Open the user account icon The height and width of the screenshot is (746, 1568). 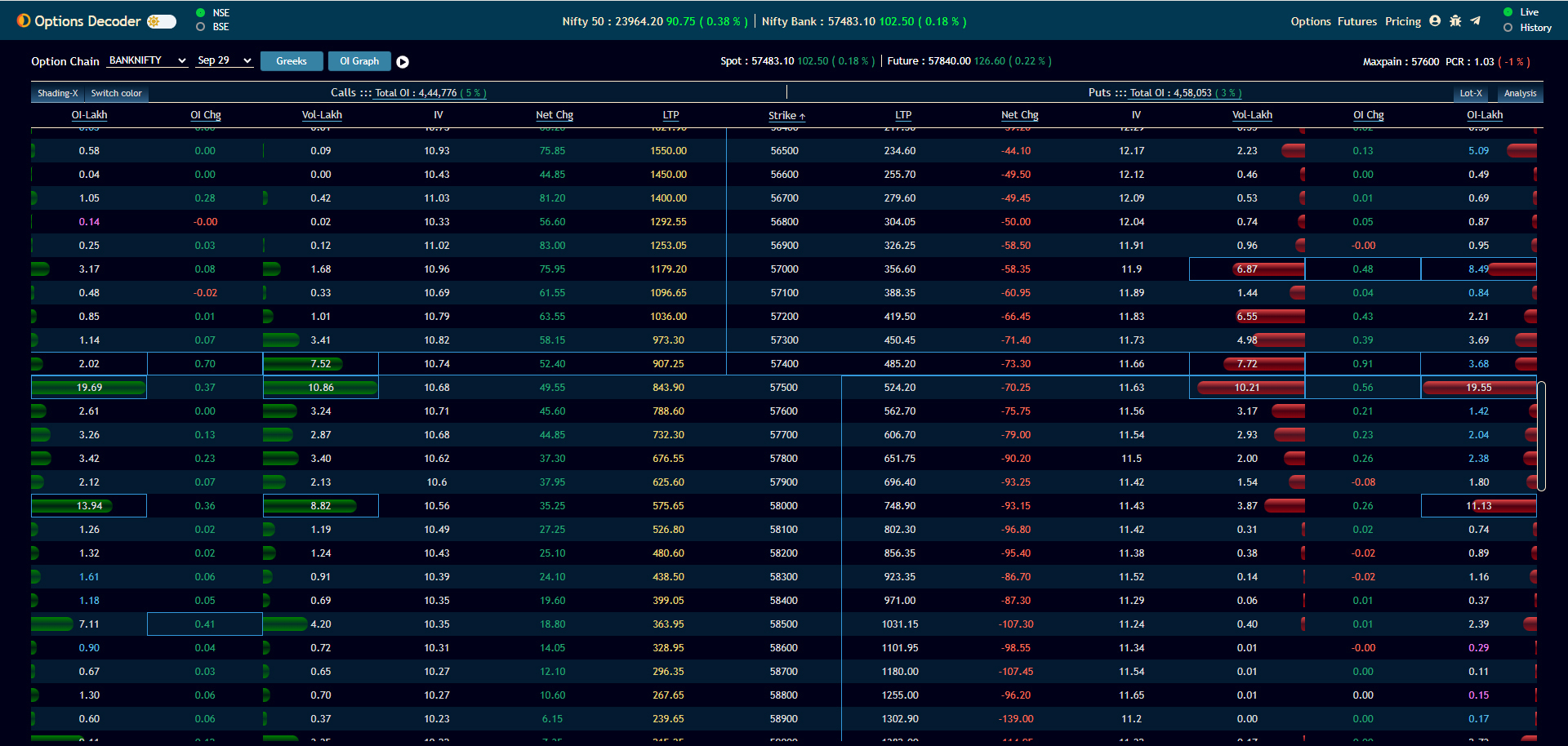(1435, 21)
